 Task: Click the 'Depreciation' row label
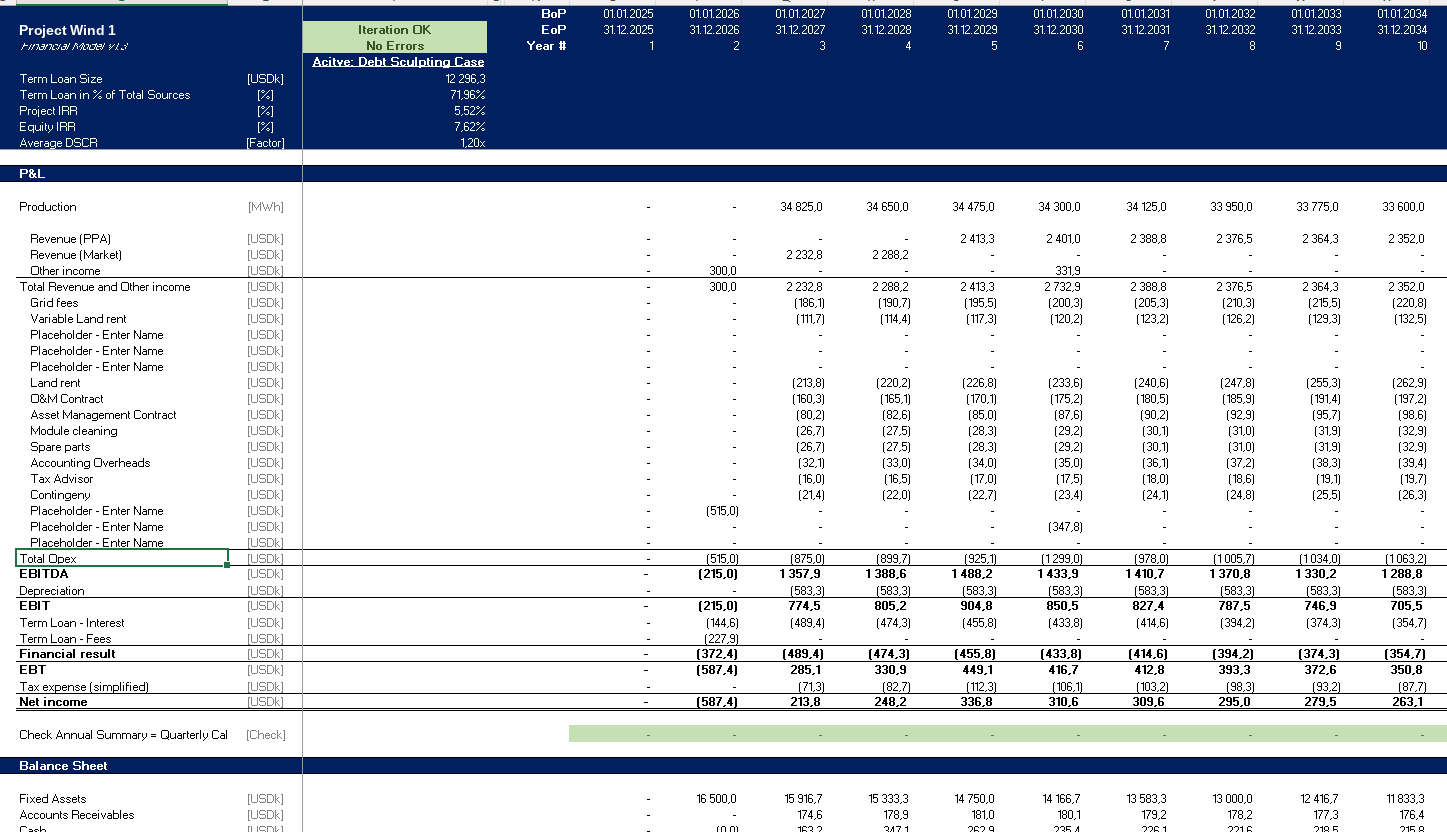pos(52,591)
